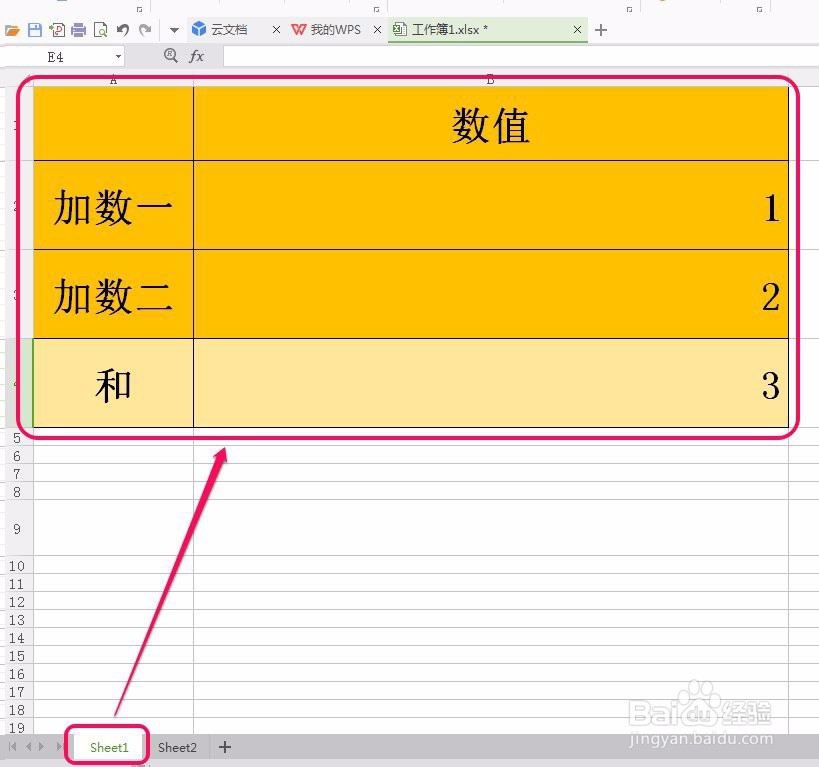This screenshot has height=767, width=819.
Task: Undo the last action
Action: (122, 30)
